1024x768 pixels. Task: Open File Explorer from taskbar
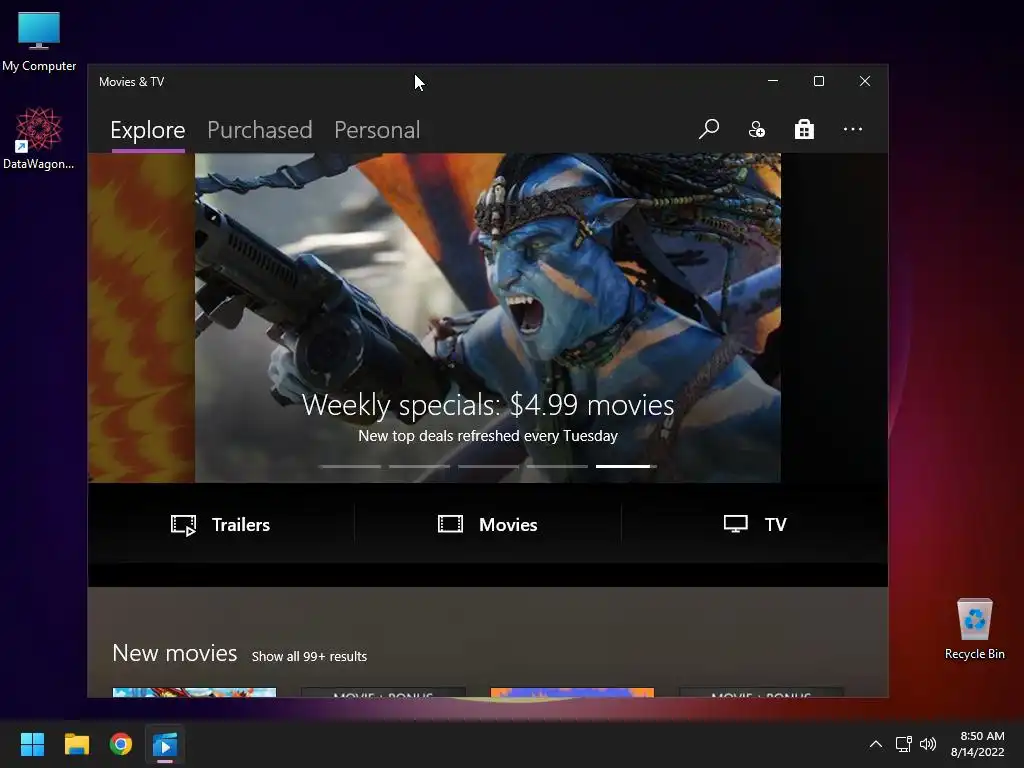coord(76,744)
